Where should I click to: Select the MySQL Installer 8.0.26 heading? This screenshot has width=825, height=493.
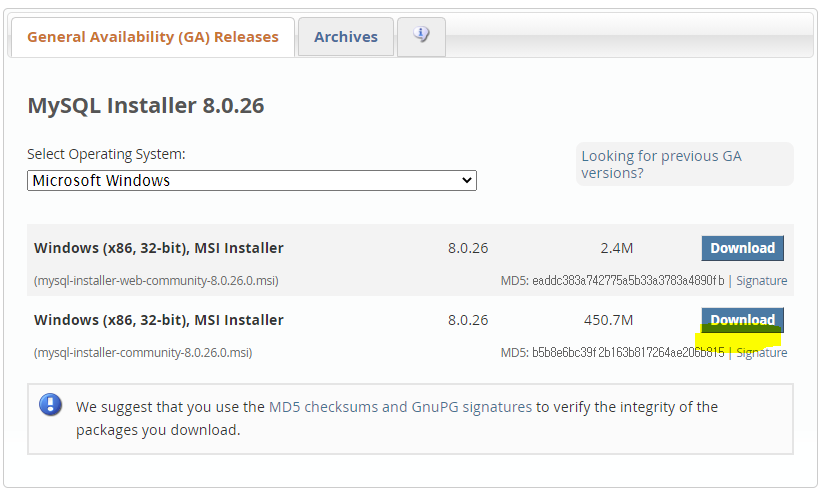(146, 105)
